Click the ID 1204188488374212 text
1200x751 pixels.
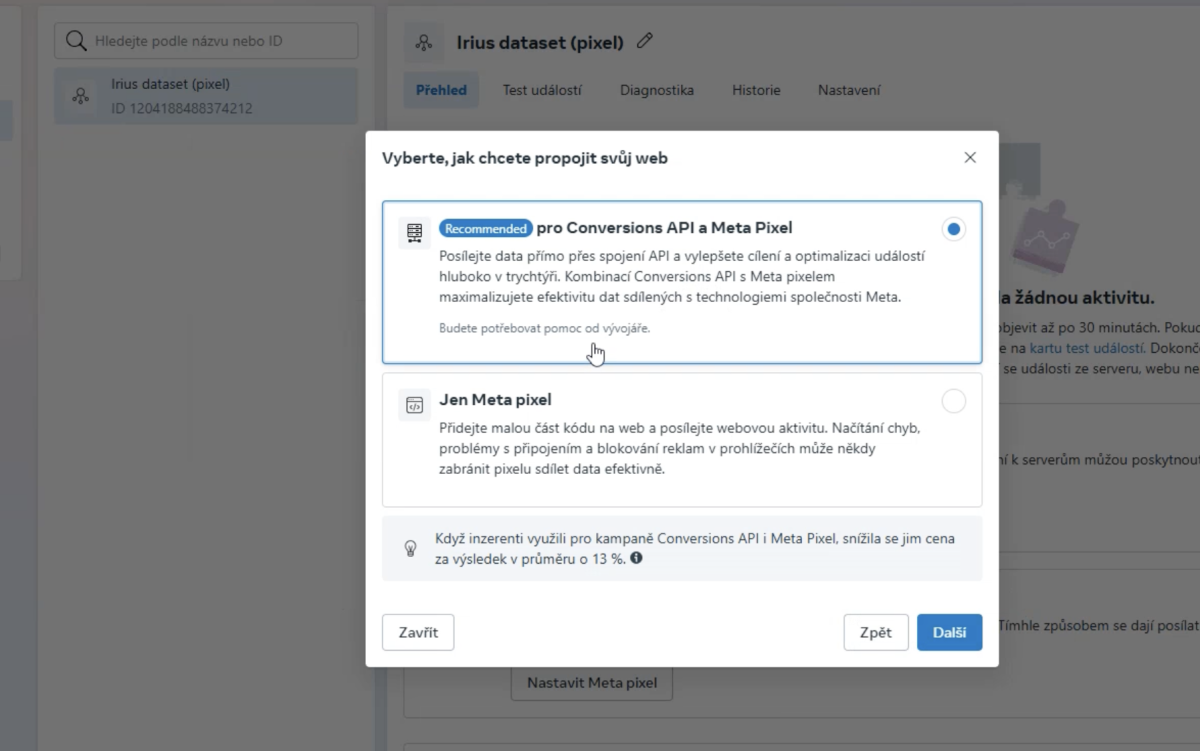(182, 108)
